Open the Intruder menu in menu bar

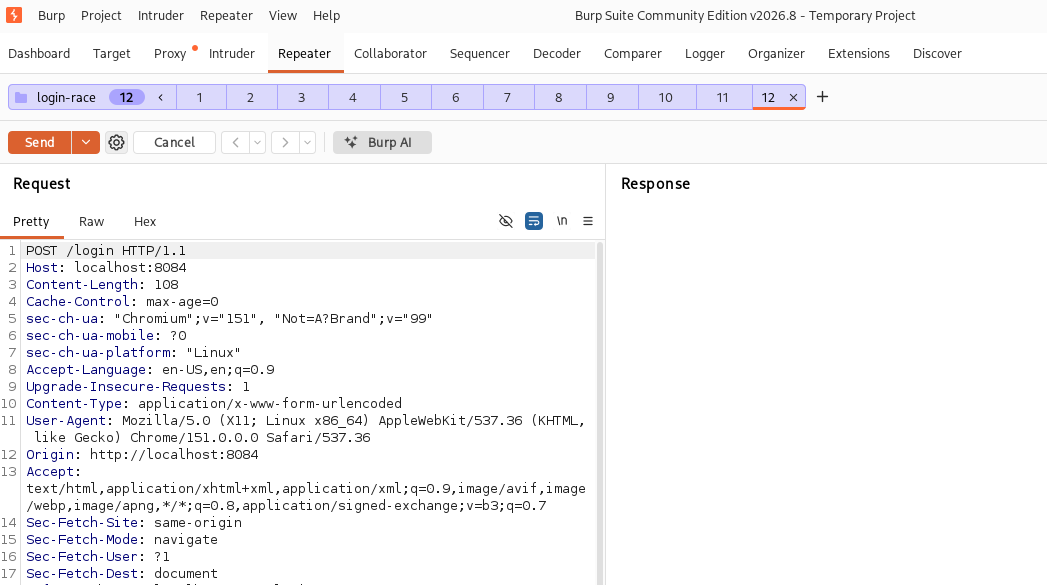[x=160, y=15]
